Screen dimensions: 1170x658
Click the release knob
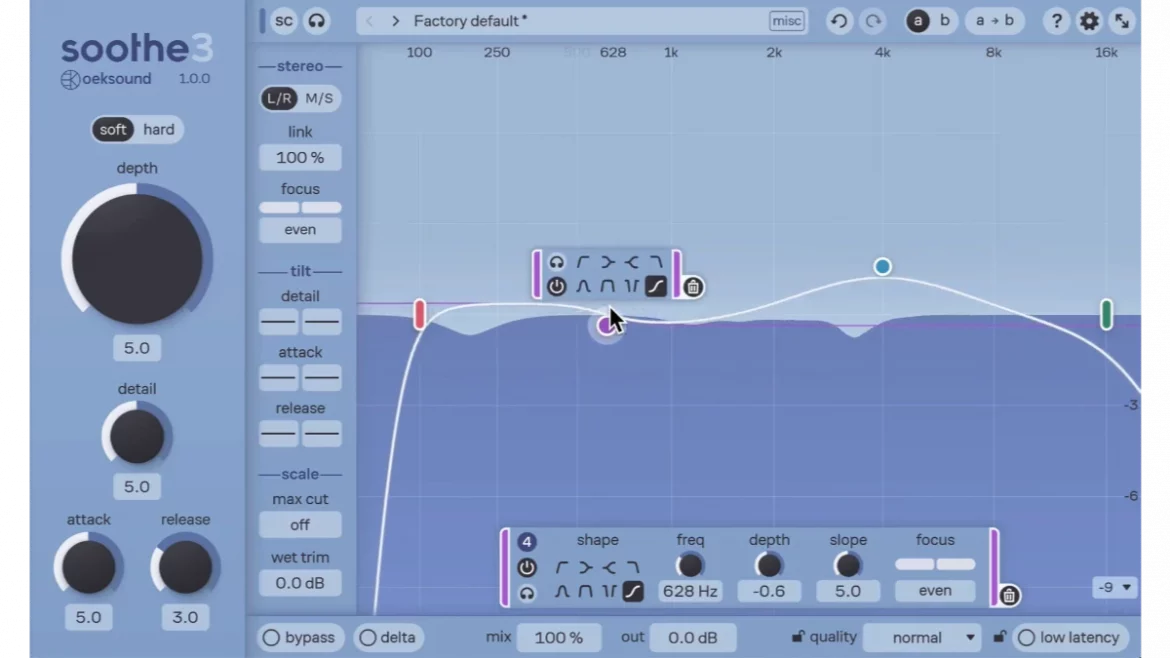185,567
